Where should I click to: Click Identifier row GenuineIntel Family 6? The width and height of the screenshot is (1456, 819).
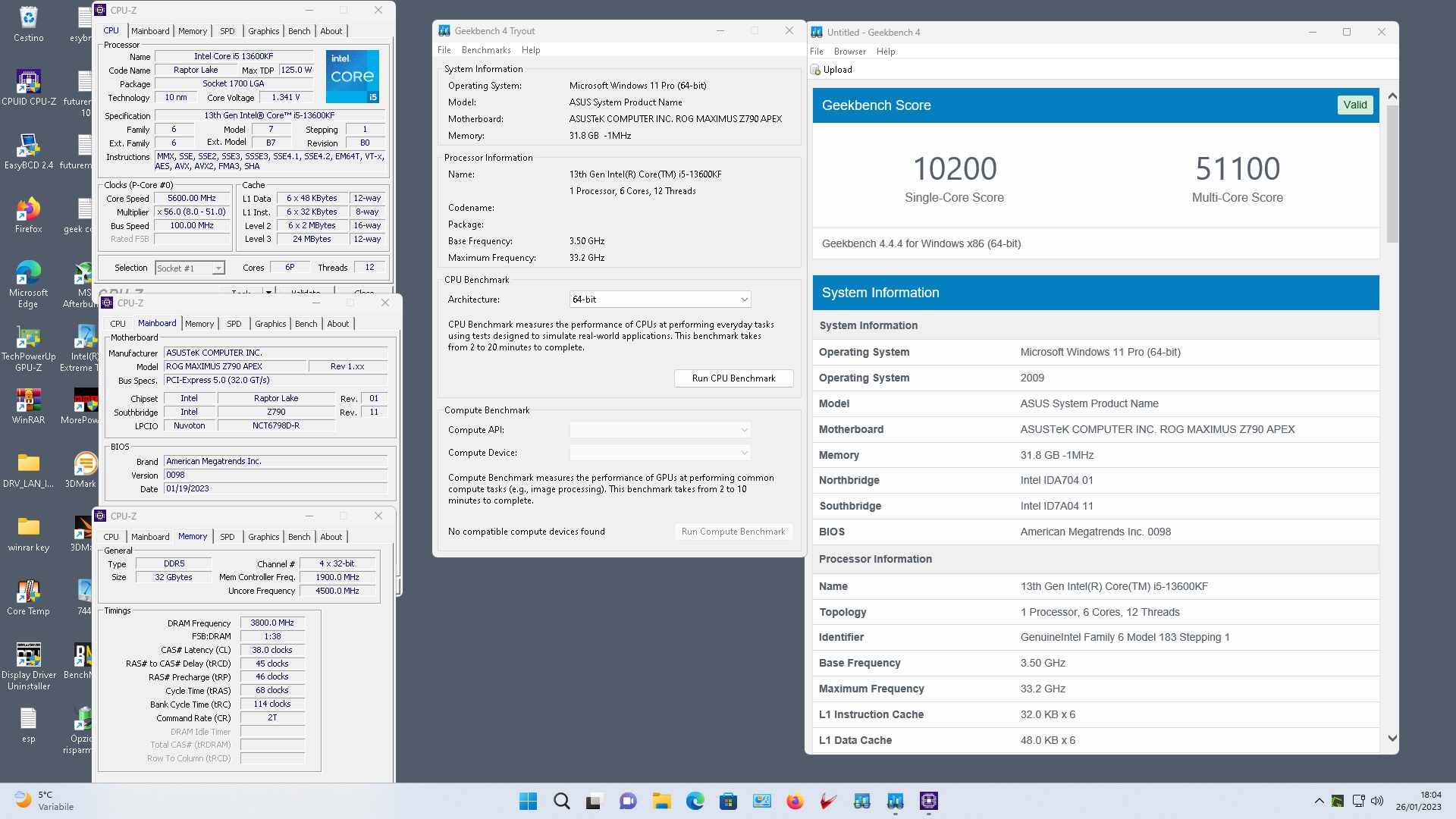click(1096, 637)
